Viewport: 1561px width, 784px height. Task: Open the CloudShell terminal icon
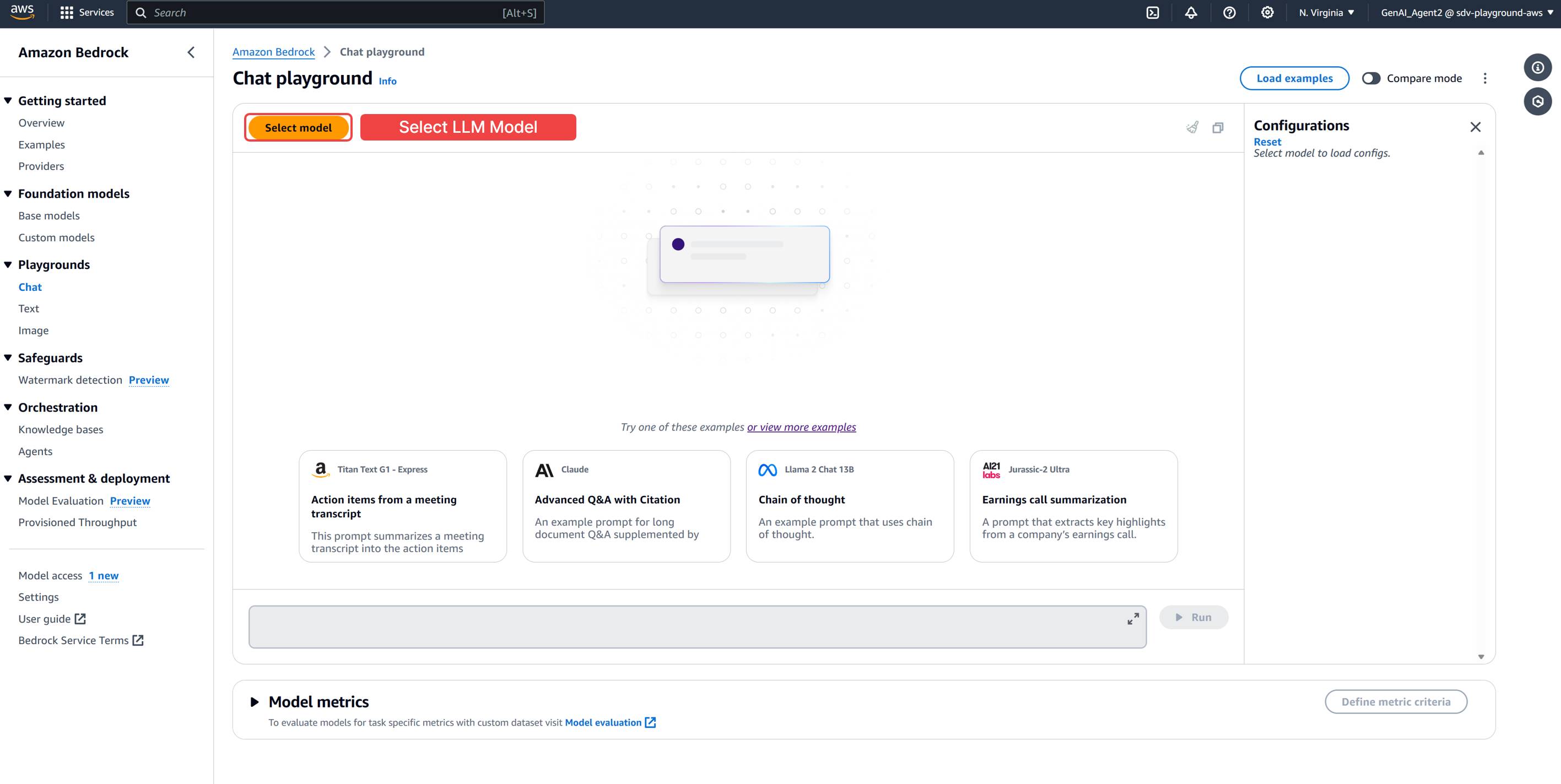(x=1153, y=13)
